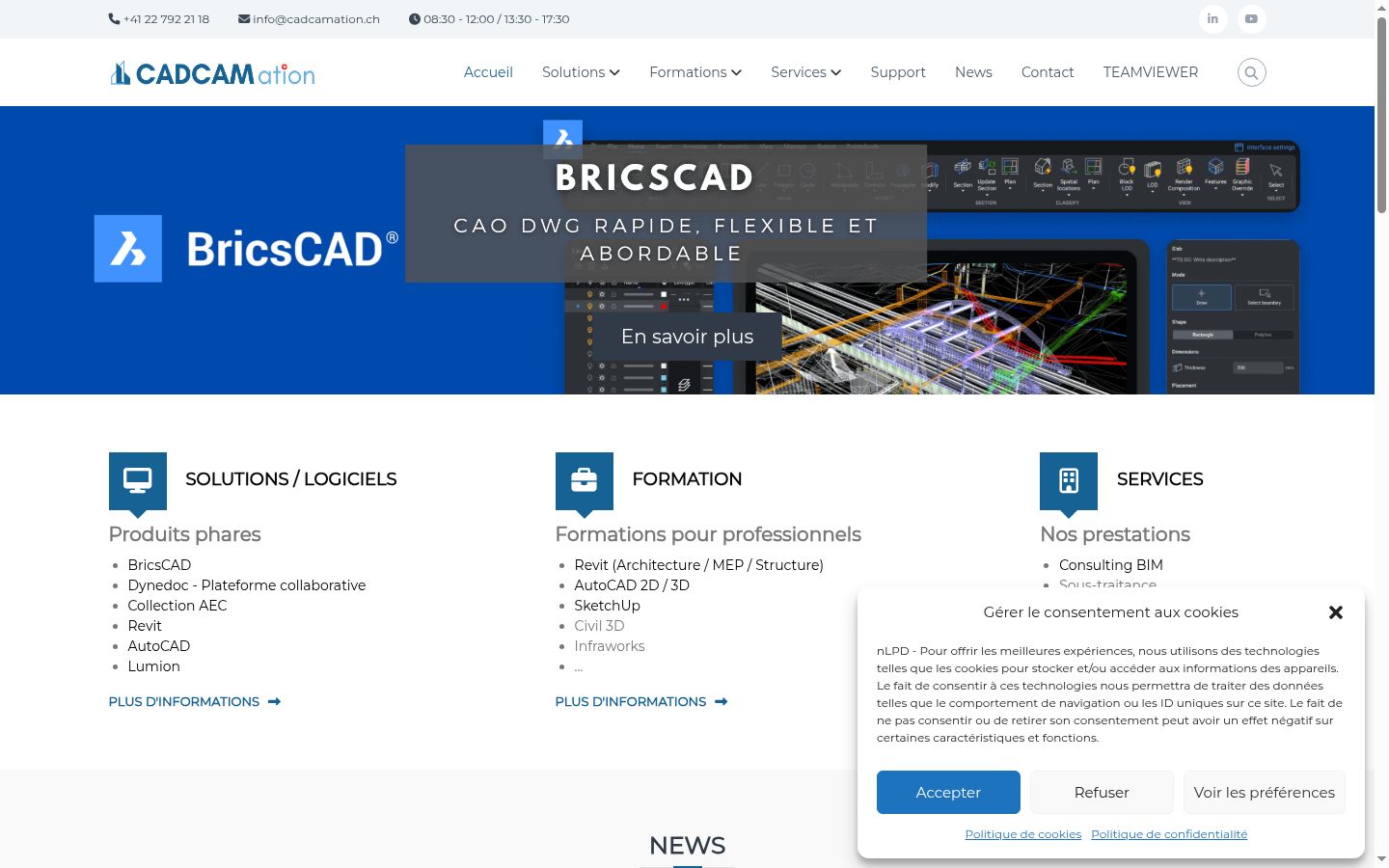Open the Politique de confidentialité link
The image size is (1389, 868).
(x=1169, y=834)
